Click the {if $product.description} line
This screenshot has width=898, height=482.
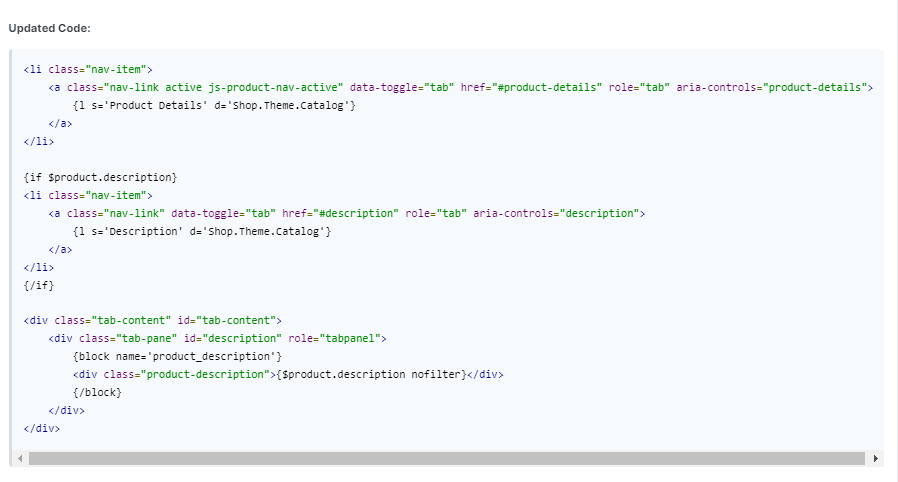[x=100, y=177]
